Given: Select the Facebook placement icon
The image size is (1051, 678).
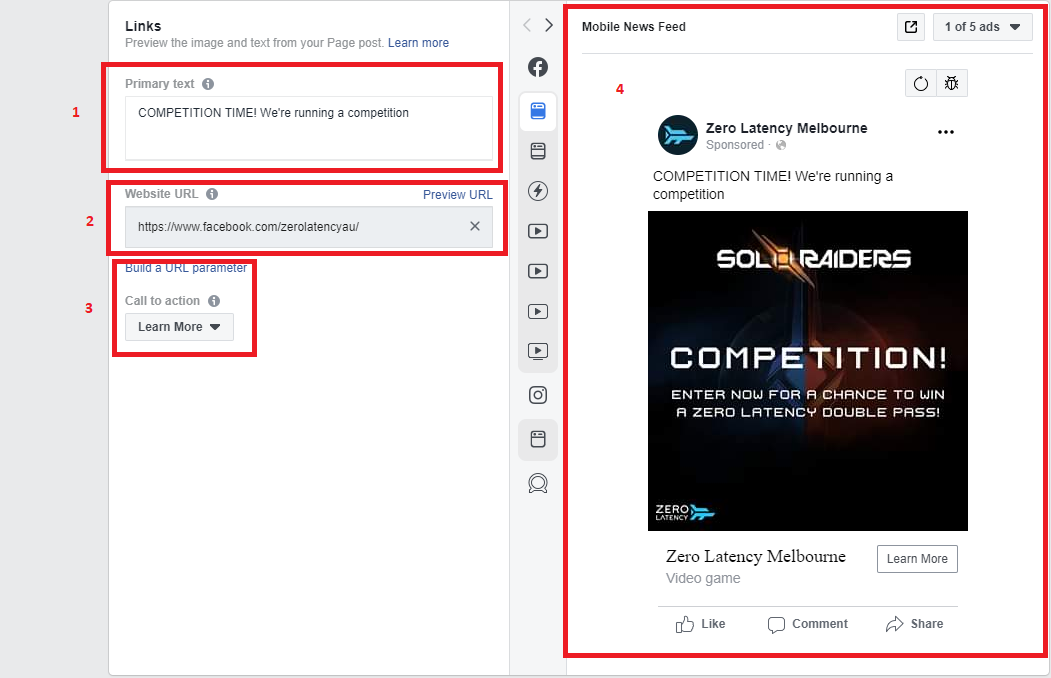Looking at the screenshot, I should (538, 67).
